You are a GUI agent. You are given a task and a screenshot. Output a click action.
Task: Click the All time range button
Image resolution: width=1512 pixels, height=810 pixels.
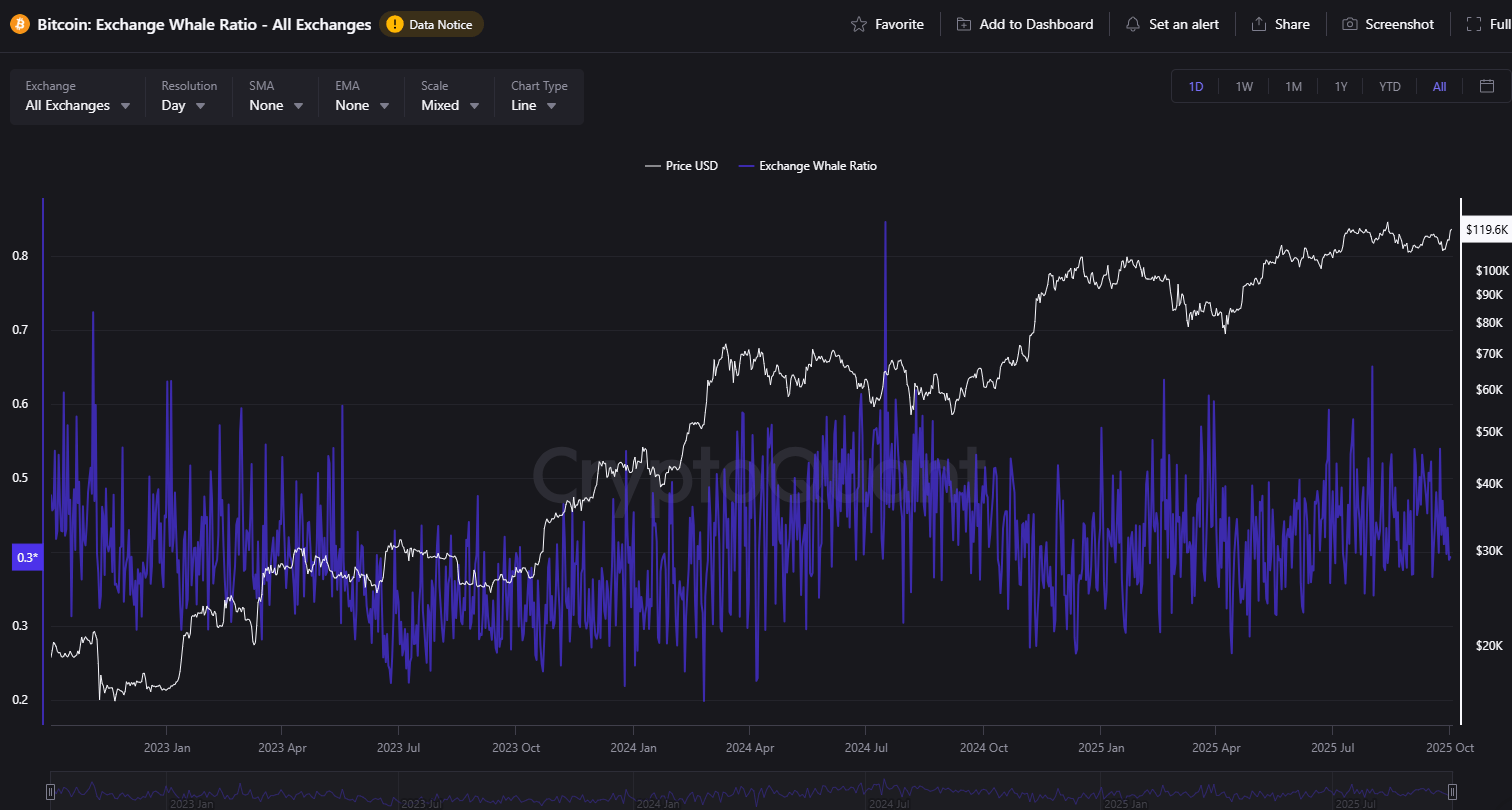click(1438, 86)
